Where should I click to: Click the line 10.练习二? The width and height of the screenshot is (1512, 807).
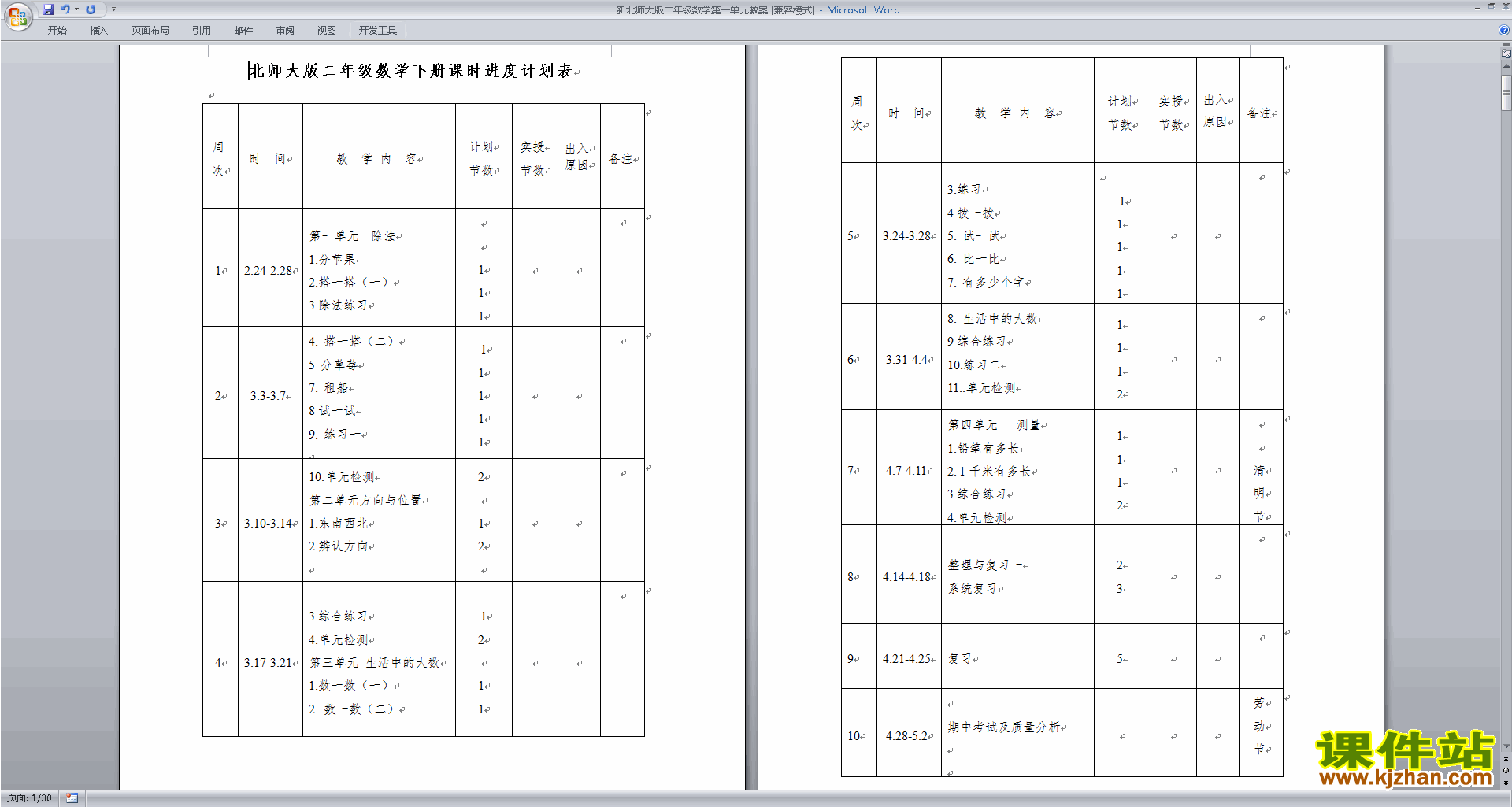(x=974, y=365)
